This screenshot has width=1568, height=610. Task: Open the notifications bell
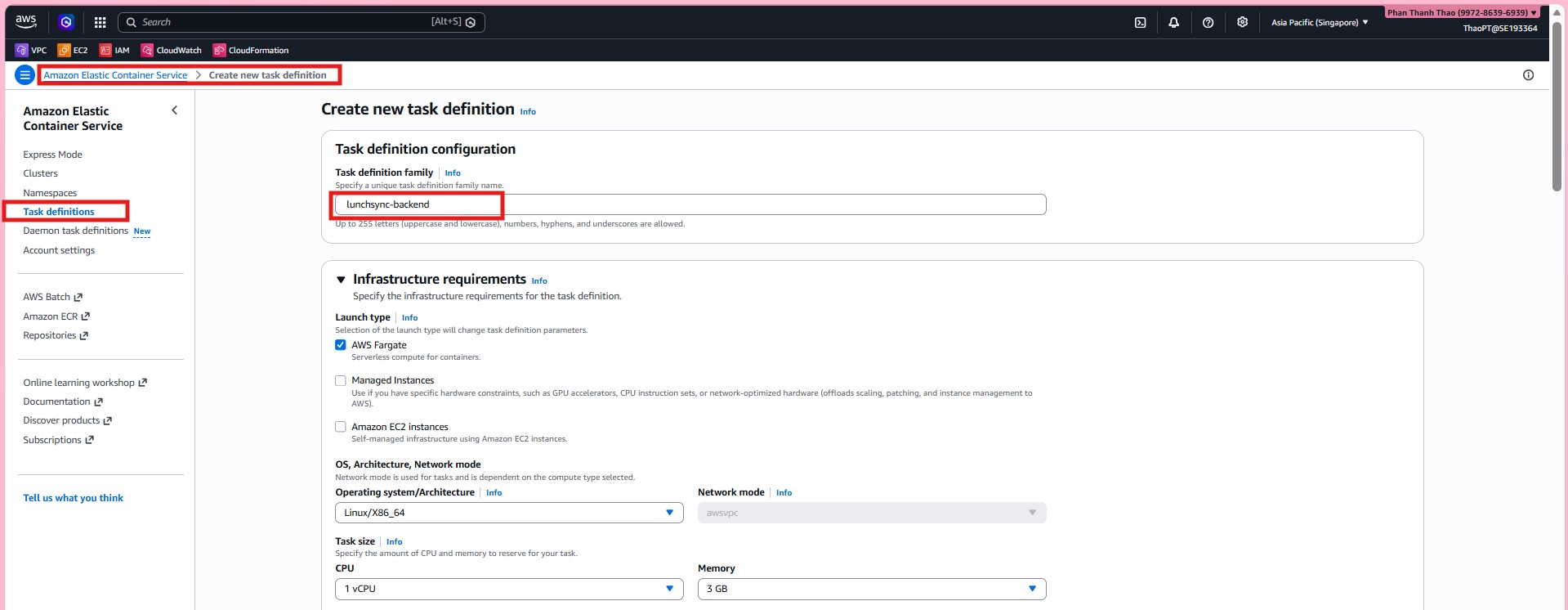(1173, 23)
